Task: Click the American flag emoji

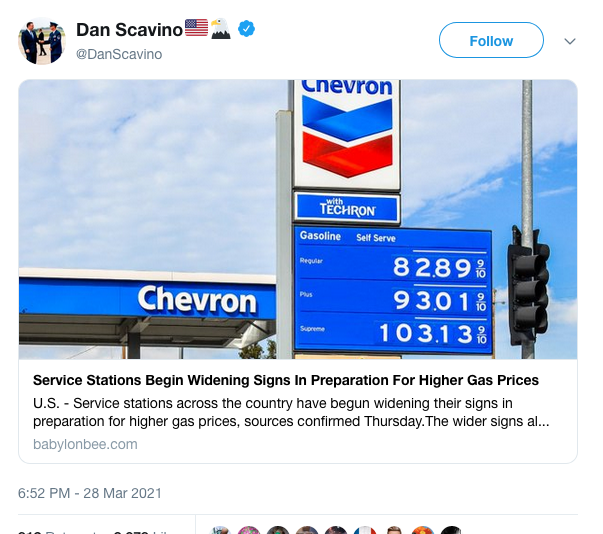Action: (x=196, y=29)
